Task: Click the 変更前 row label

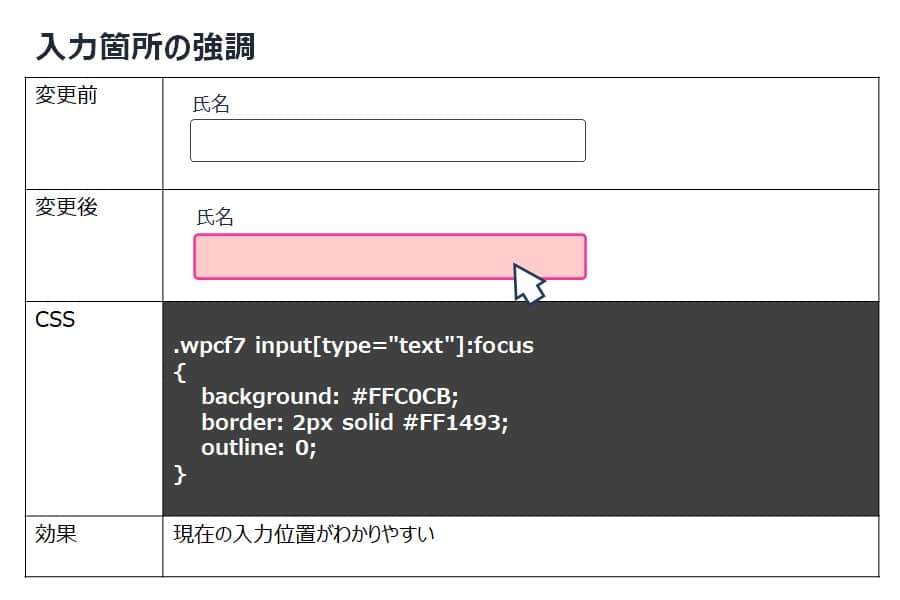Action: [66, 95]
